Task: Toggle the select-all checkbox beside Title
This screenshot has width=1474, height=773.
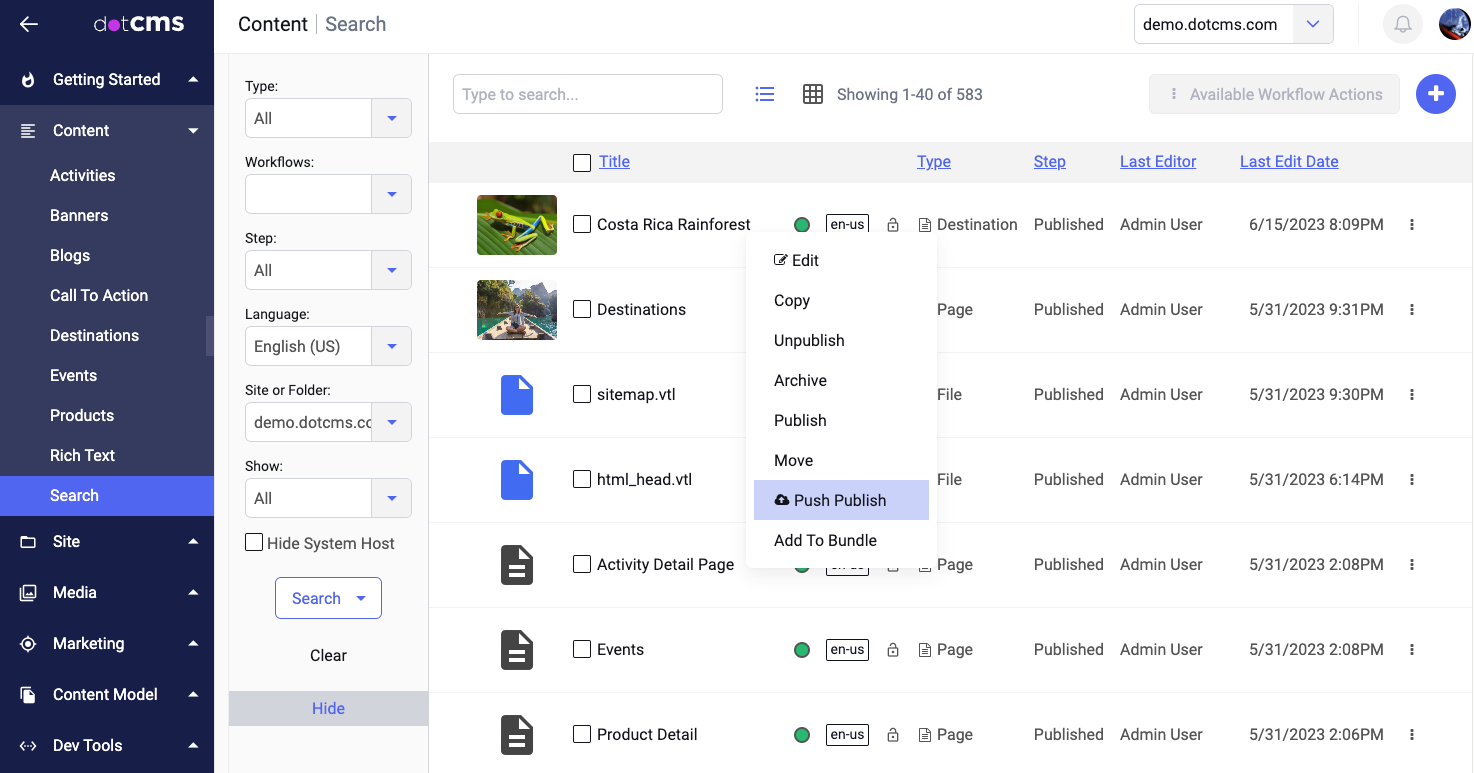Action: point(582,162)
